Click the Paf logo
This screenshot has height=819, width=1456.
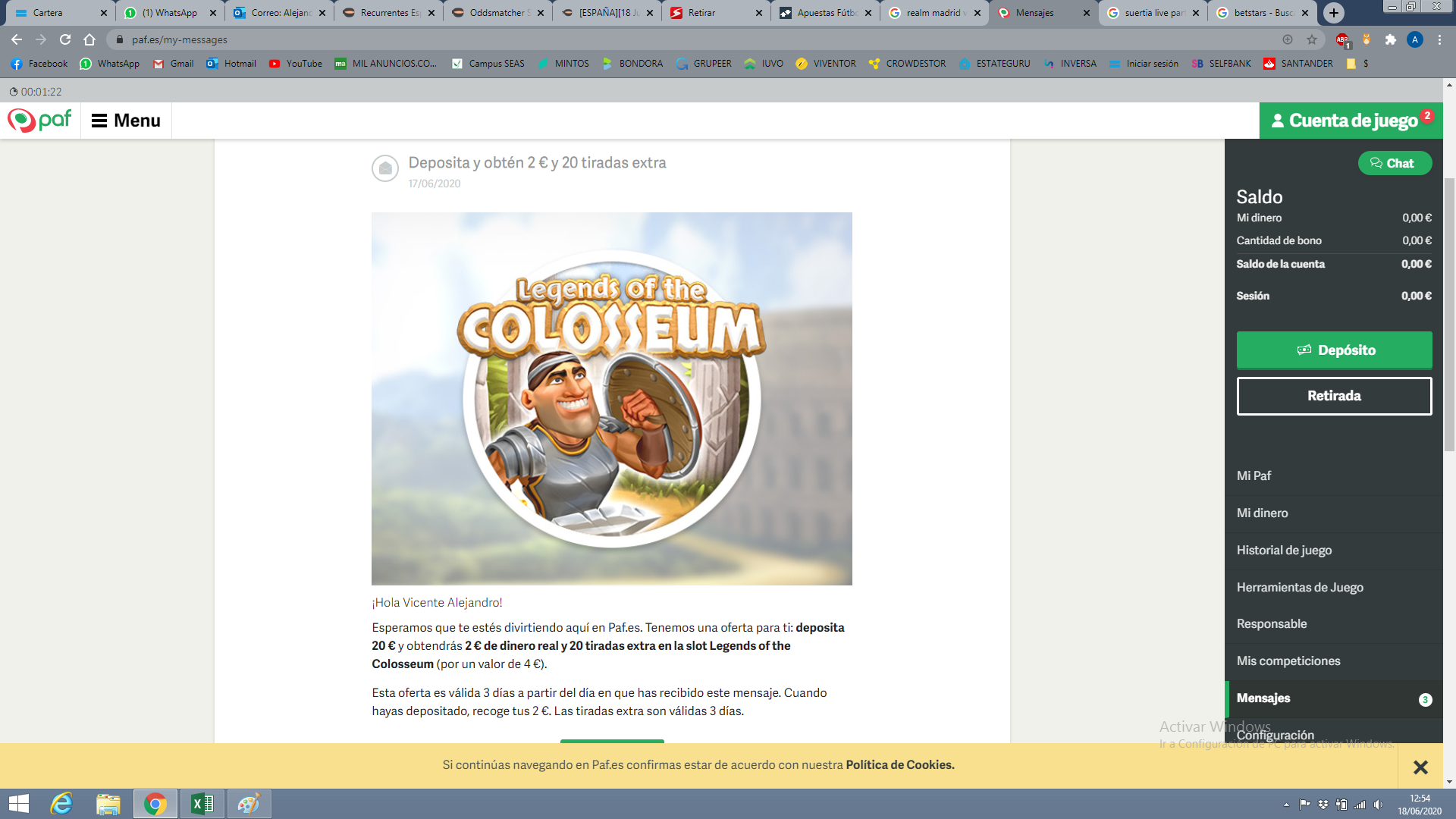tap(39, 120)
